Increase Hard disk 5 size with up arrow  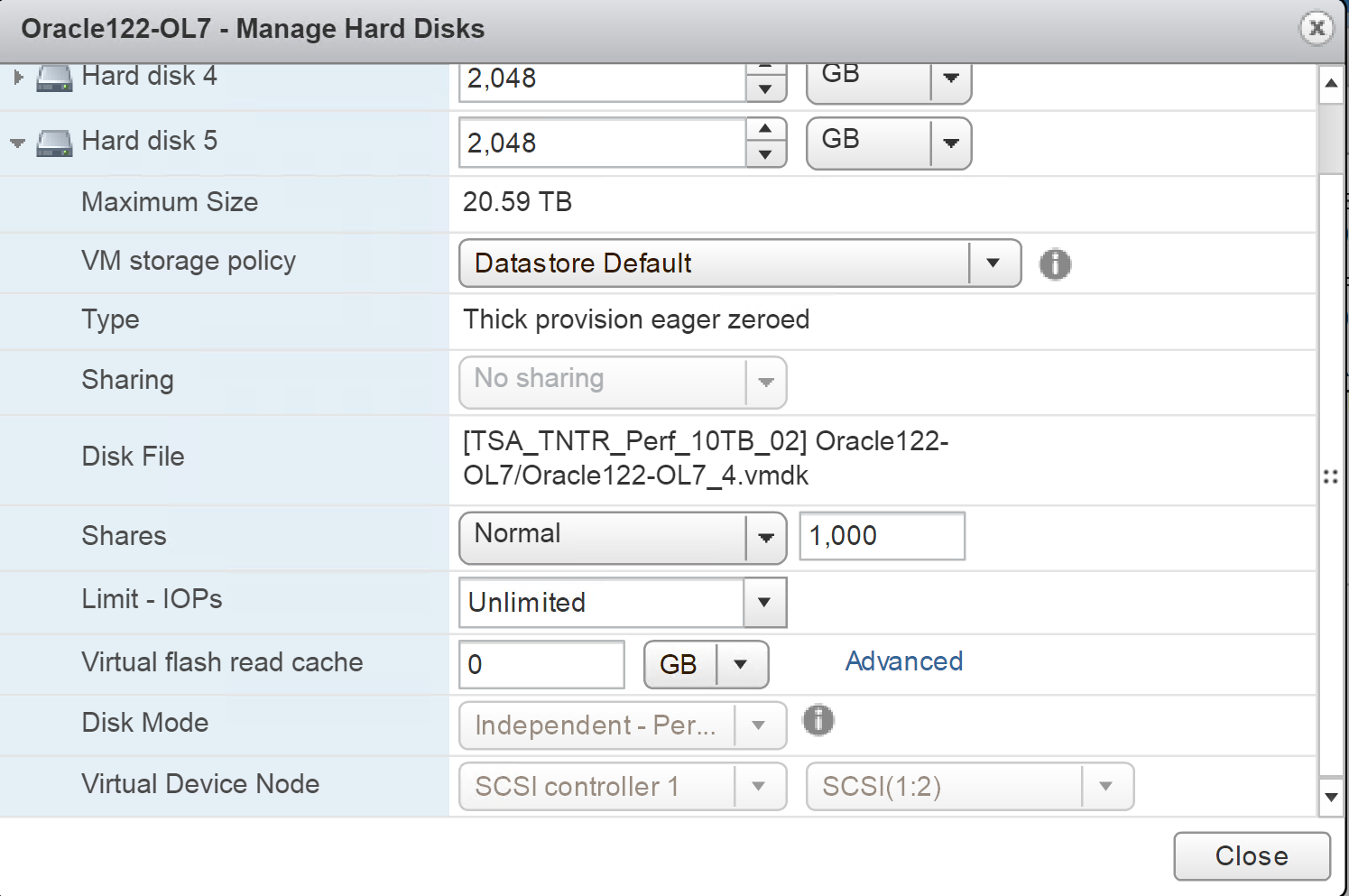pos(765,129)
